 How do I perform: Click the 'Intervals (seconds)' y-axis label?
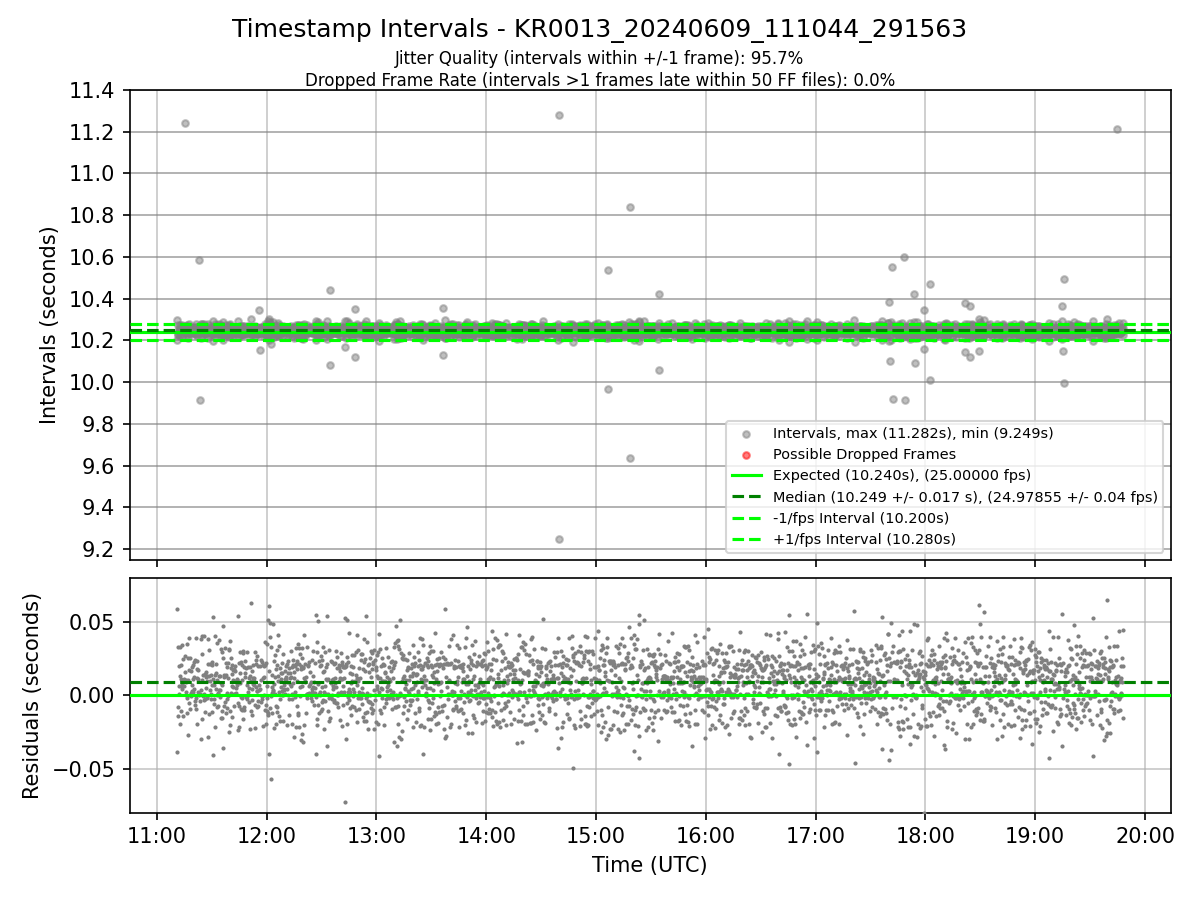[x=49, y=325]
